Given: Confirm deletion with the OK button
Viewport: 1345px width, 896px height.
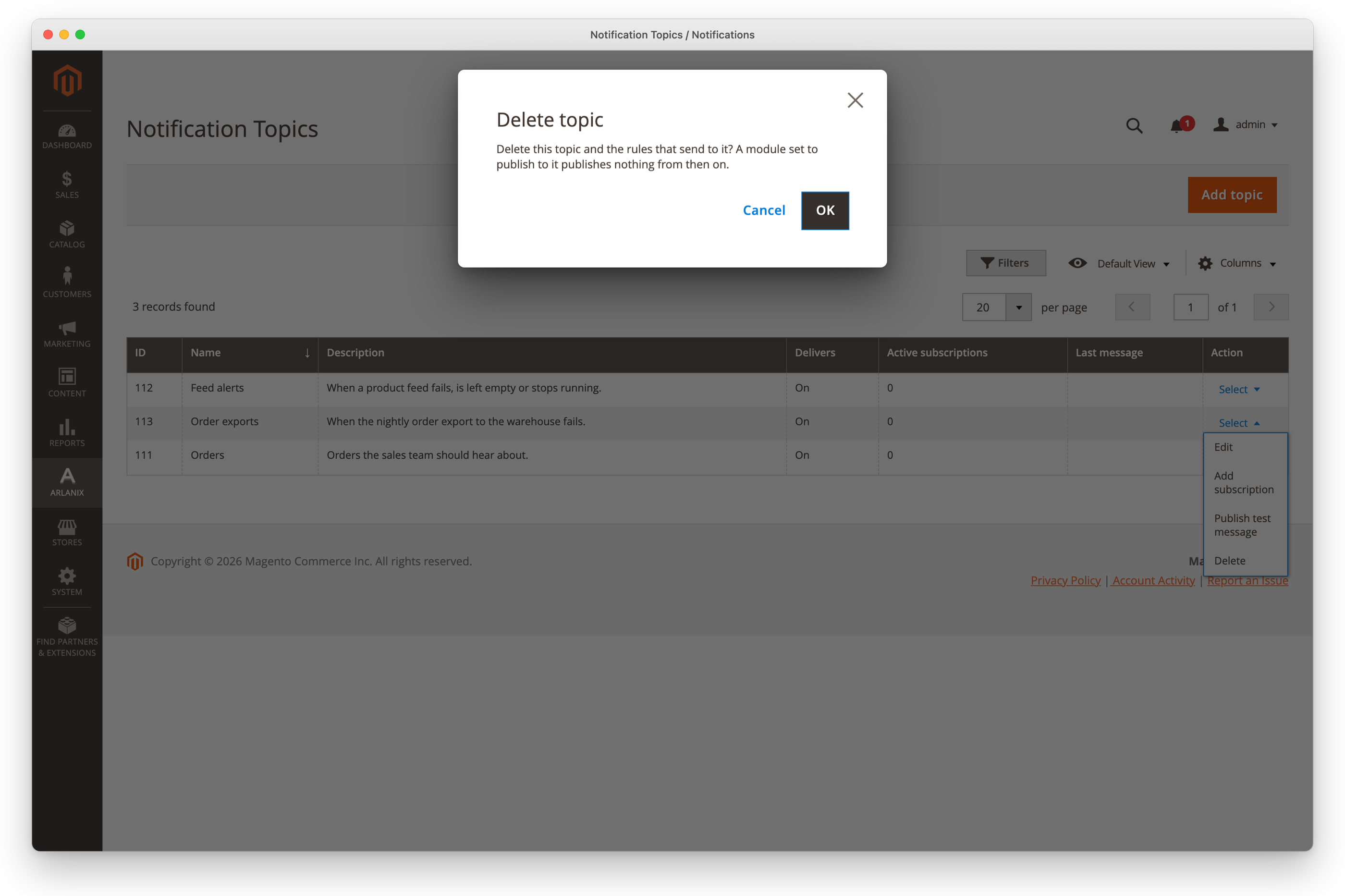Looking at the screenshot, I should pyautogui.click(x=825, y=211).
